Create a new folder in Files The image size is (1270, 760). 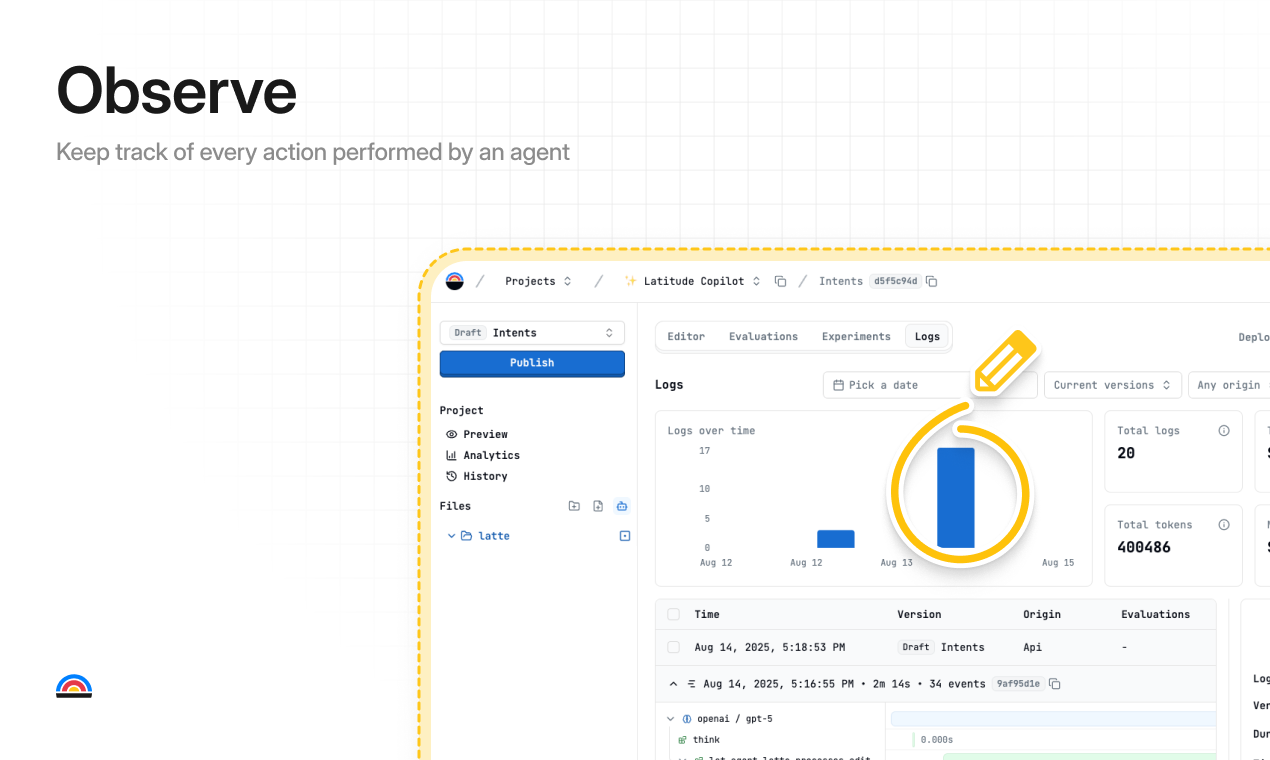coord(574,506)
